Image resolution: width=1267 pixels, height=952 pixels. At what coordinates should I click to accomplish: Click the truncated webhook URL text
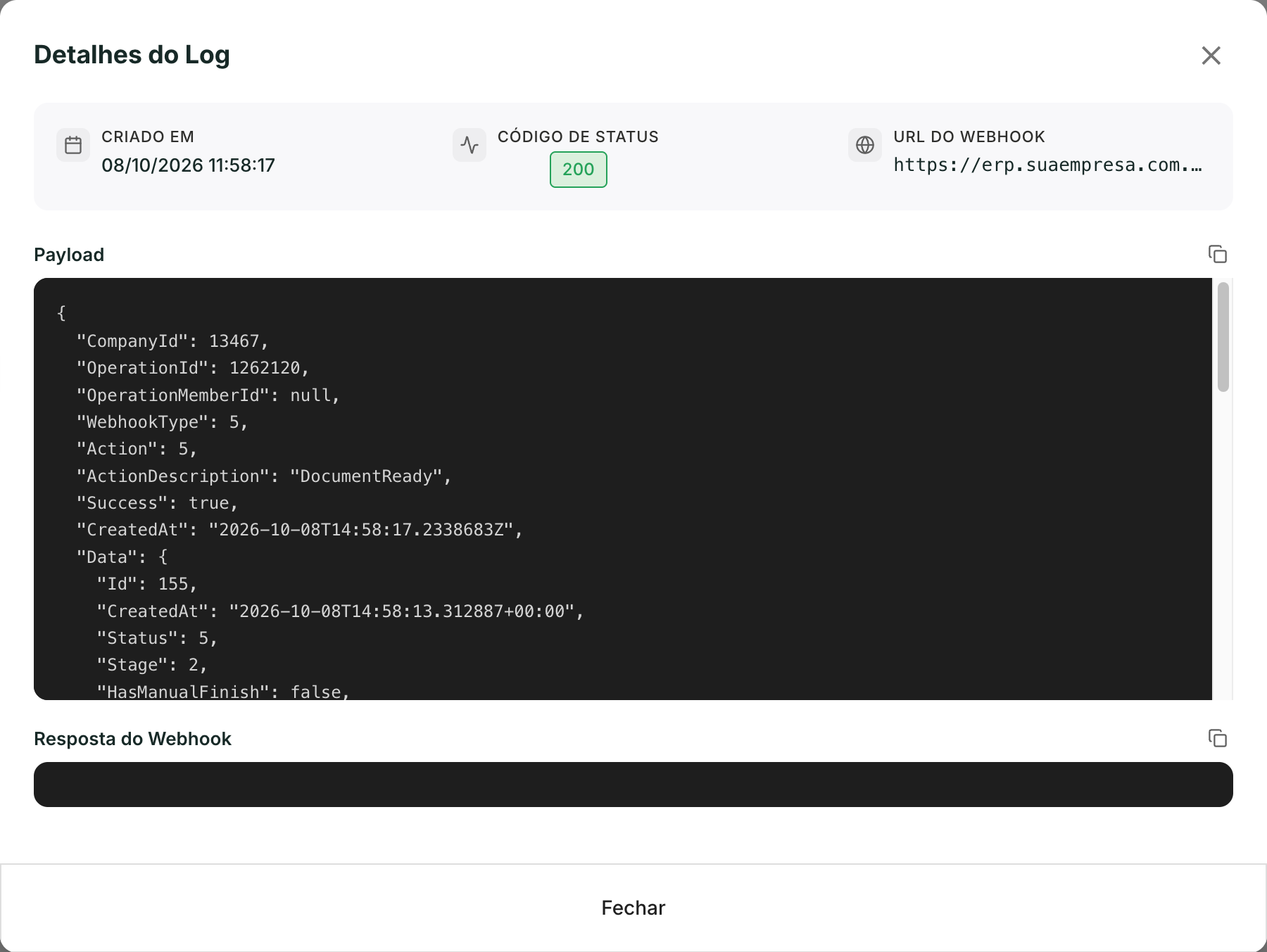(x=1048, y=165)
